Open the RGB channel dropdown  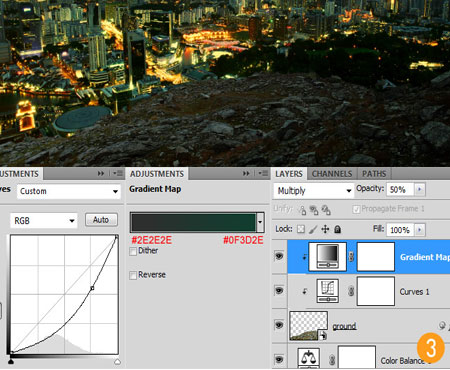tap(44, 221)
